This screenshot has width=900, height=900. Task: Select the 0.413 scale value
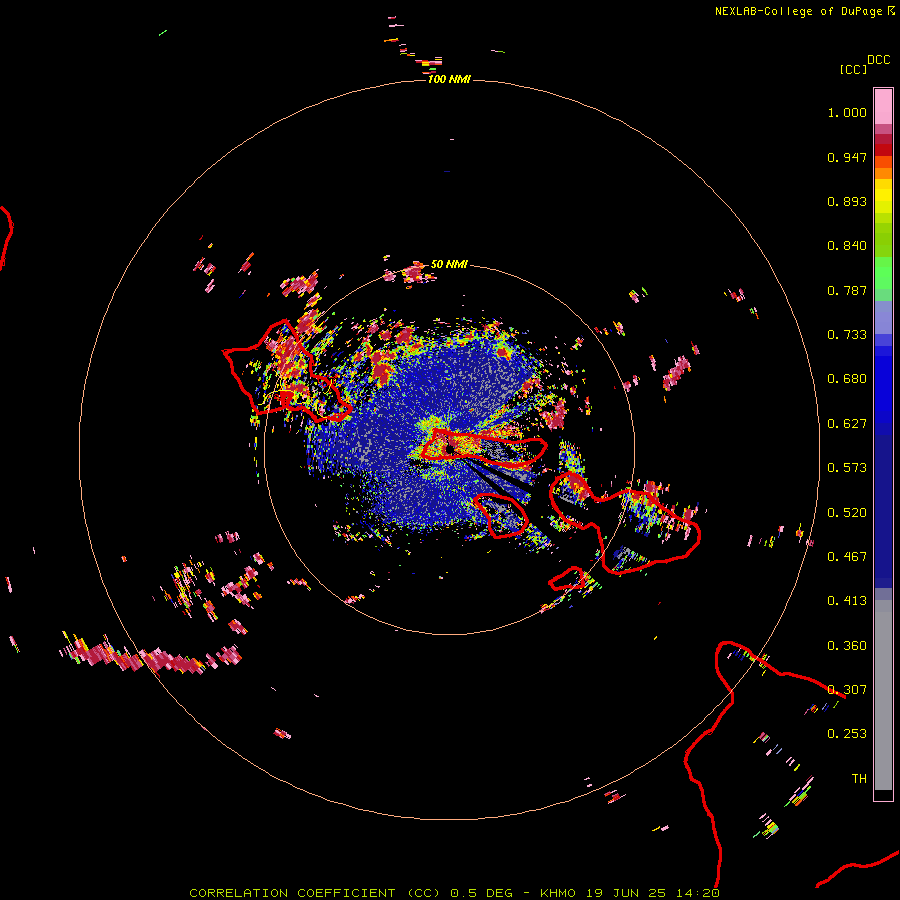847,601
